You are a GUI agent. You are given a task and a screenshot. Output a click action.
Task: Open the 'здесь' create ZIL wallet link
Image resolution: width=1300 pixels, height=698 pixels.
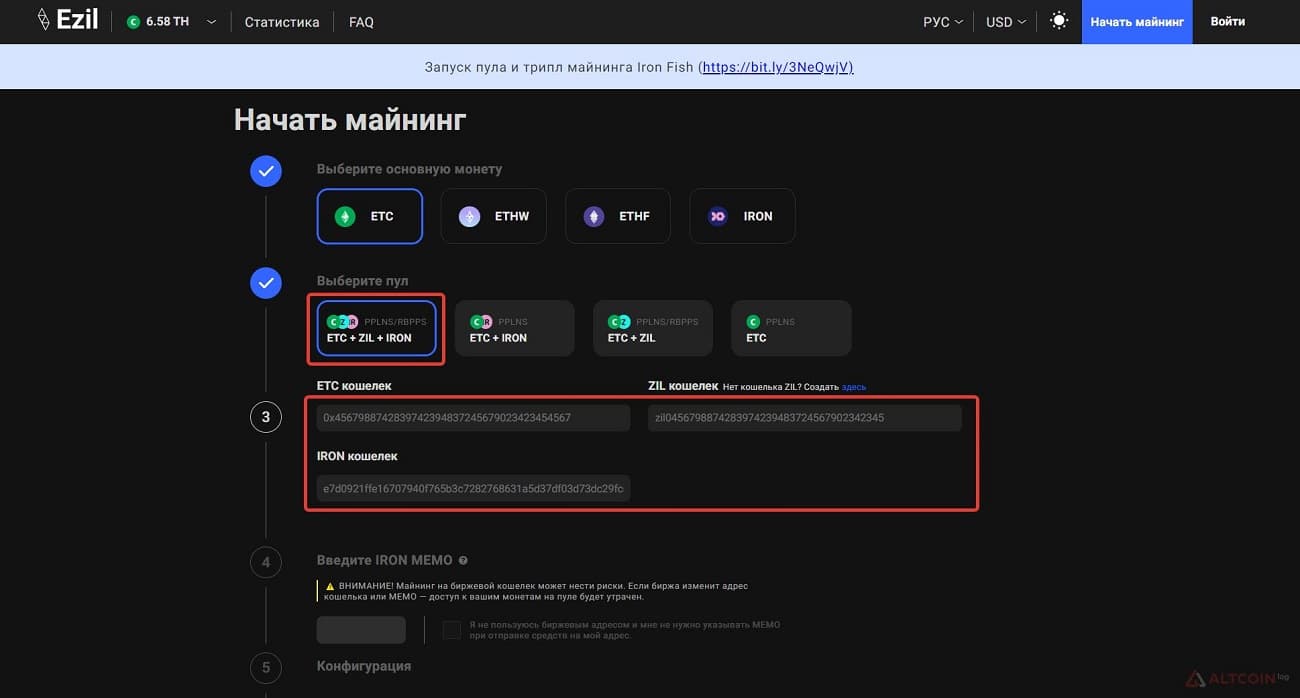(x=854, y=387)
